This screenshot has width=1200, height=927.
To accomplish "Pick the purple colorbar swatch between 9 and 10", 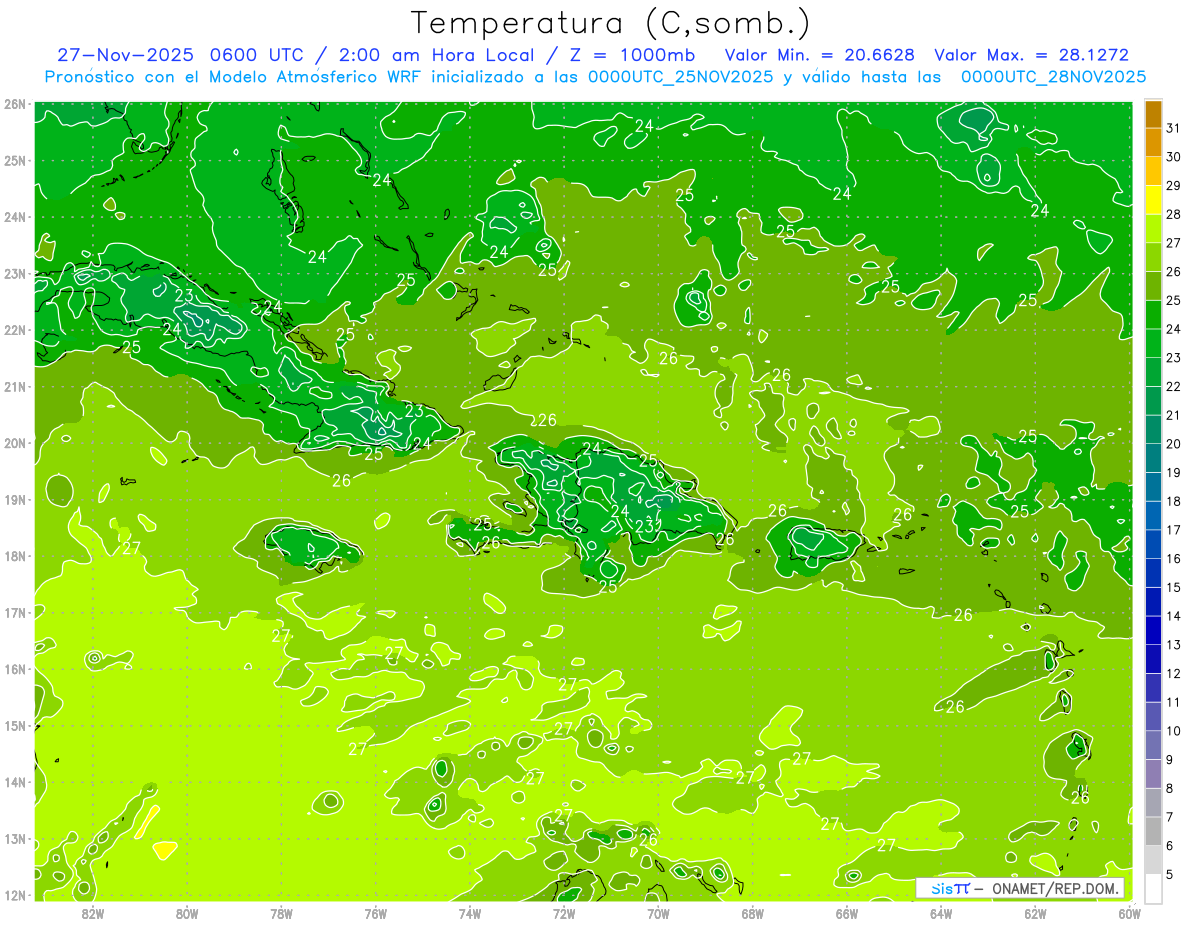I will (1153, 745).
